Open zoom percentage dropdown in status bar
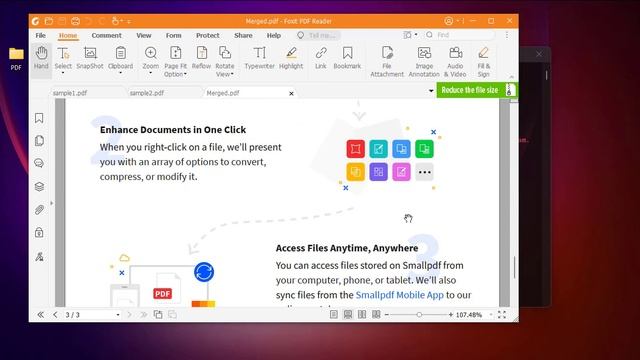 [491, 315]
